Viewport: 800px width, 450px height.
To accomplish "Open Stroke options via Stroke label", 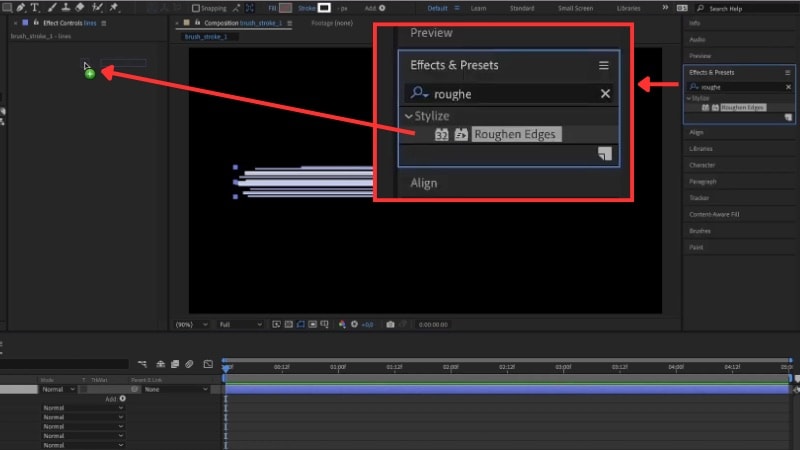I will coord(307,8).
